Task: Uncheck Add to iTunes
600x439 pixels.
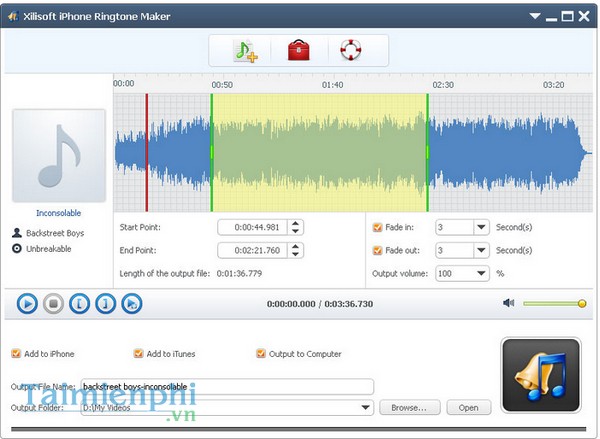Action: tap(138, 354)
